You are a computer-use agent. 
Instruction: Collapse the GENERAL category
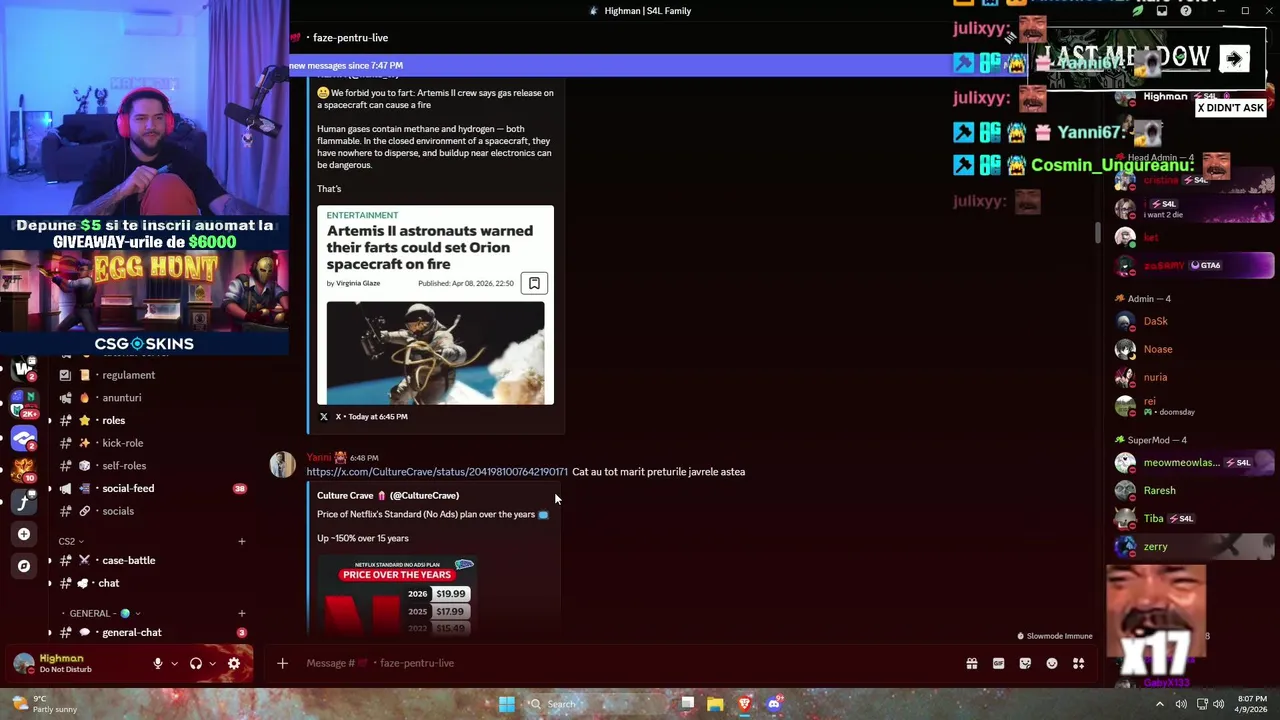click(104, 613)
